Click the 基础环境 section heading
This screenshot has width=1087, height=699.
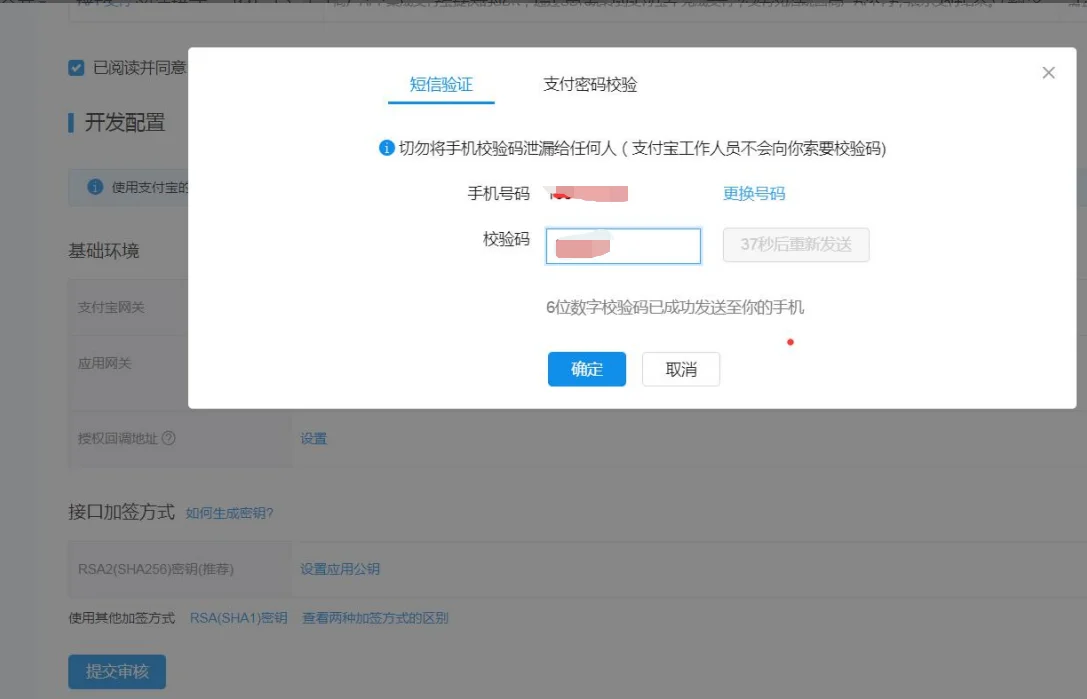pyautogui.click(x=104, y=250)
